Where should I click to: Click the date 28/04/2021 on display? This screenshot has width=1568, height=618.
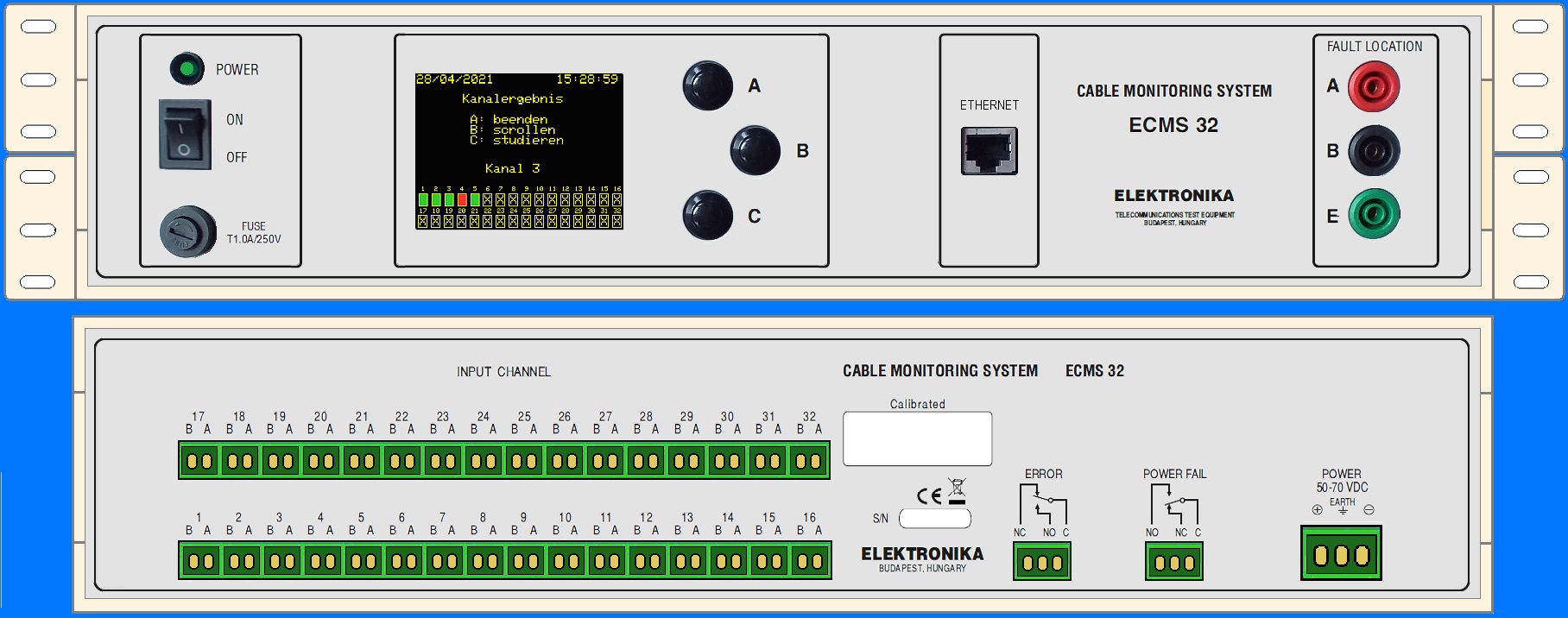454,79
